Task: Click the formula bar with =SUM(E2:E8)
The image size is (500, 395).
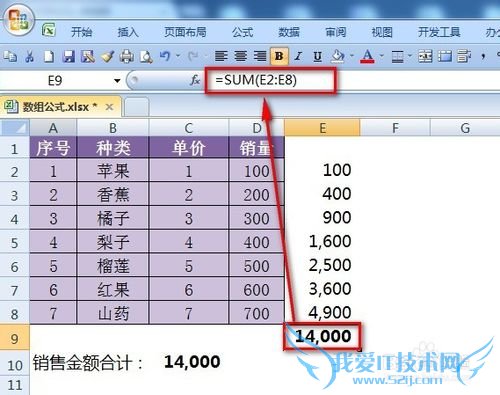Action: [x=353, y=80]
